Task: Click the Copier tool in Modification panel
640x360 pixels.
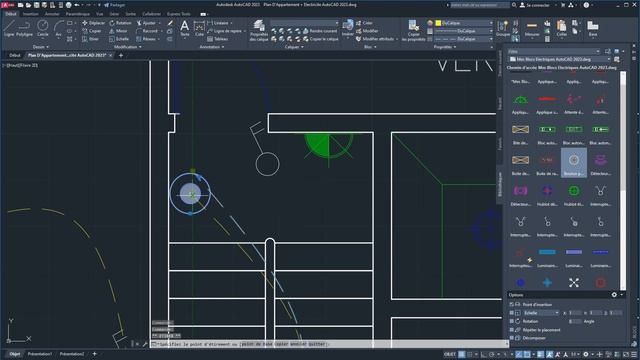Action: [92, 31]
